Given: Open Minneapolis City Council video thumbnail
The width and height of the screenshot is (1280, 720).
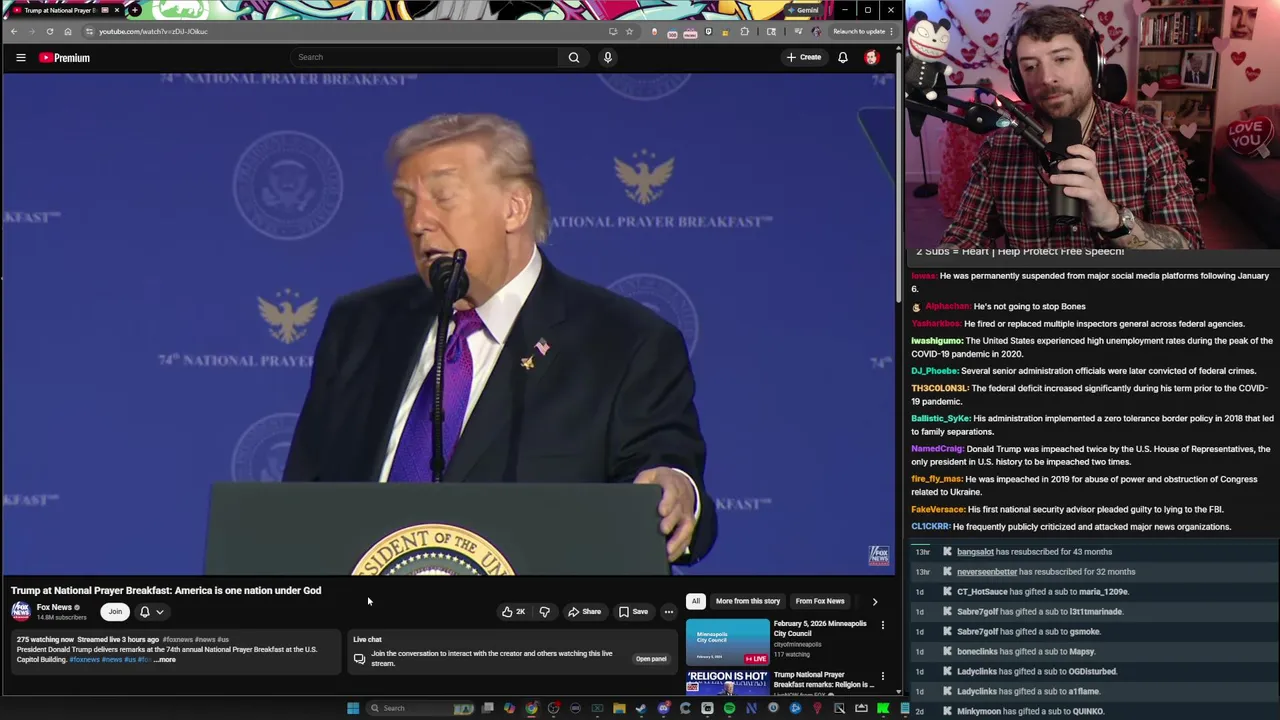Looking at the screenshot, I should [728, 642].
